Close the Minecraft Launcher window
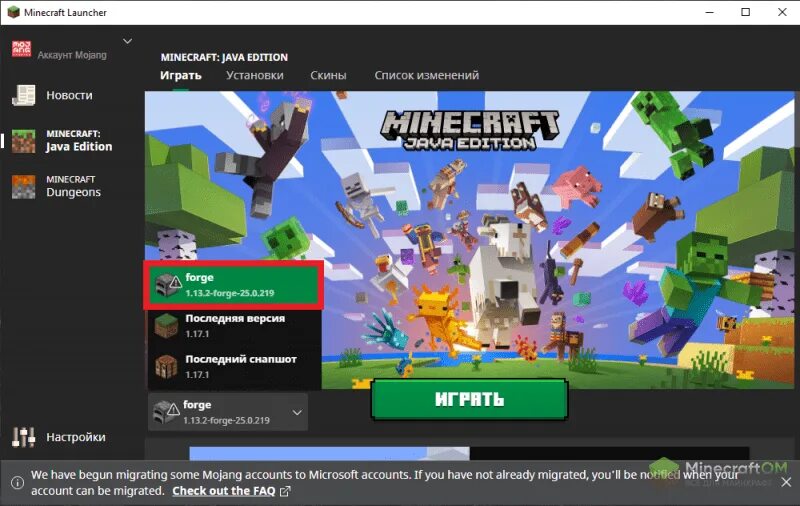The height and width of the screenshot is (506, 800). click(x=782, y=12)
